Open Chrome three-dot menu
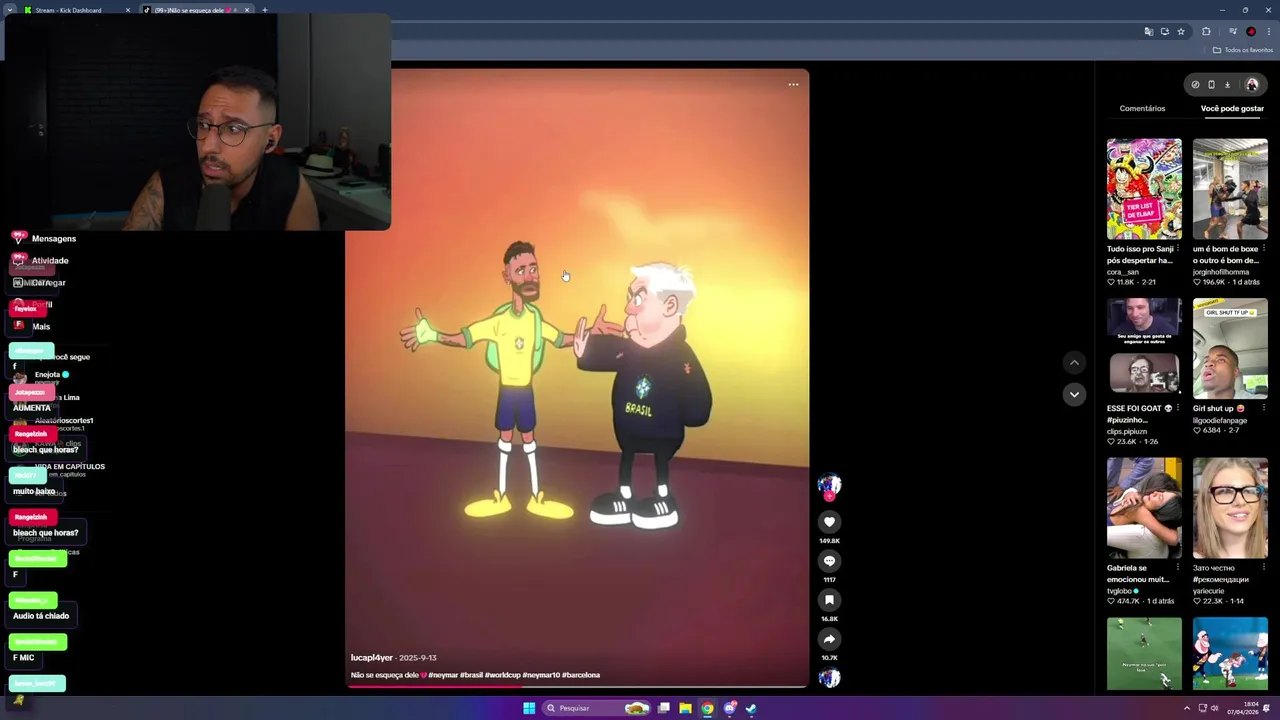The height and width of the screenshot is (720, 1280). point(1268,32)
